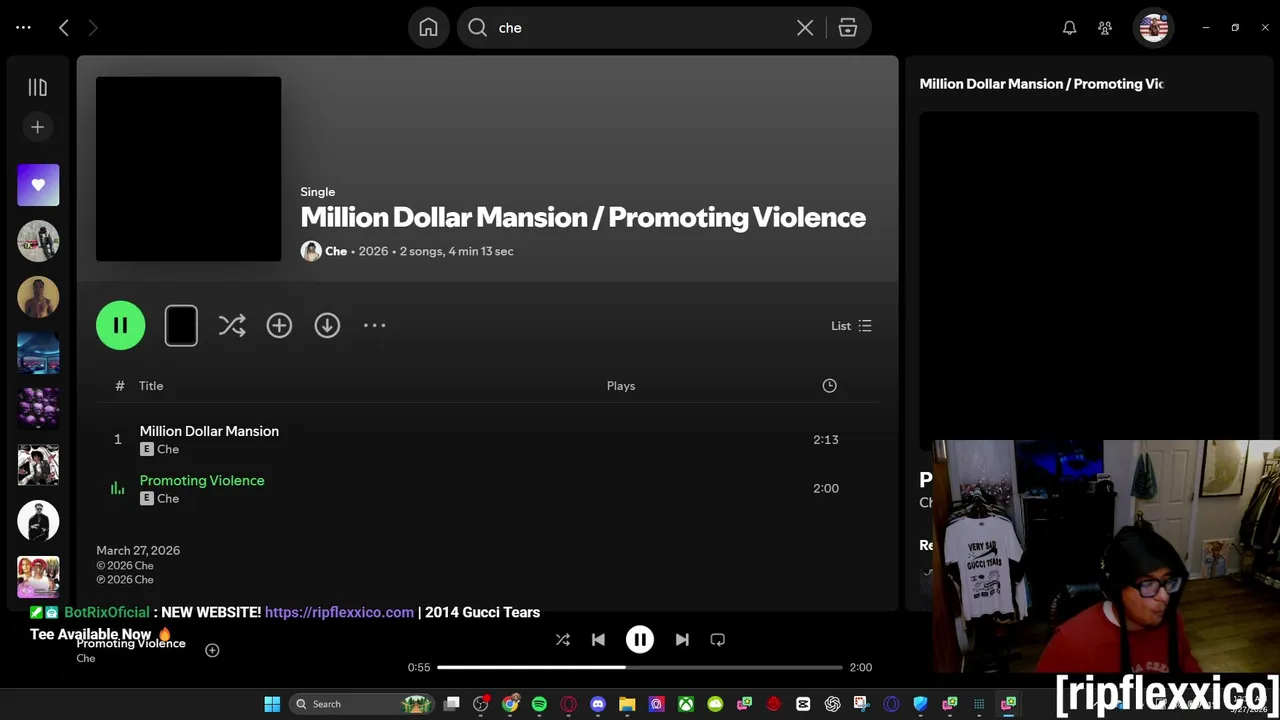Add the single to Your Library
The image size is (1280, 720).
point(279,325)
